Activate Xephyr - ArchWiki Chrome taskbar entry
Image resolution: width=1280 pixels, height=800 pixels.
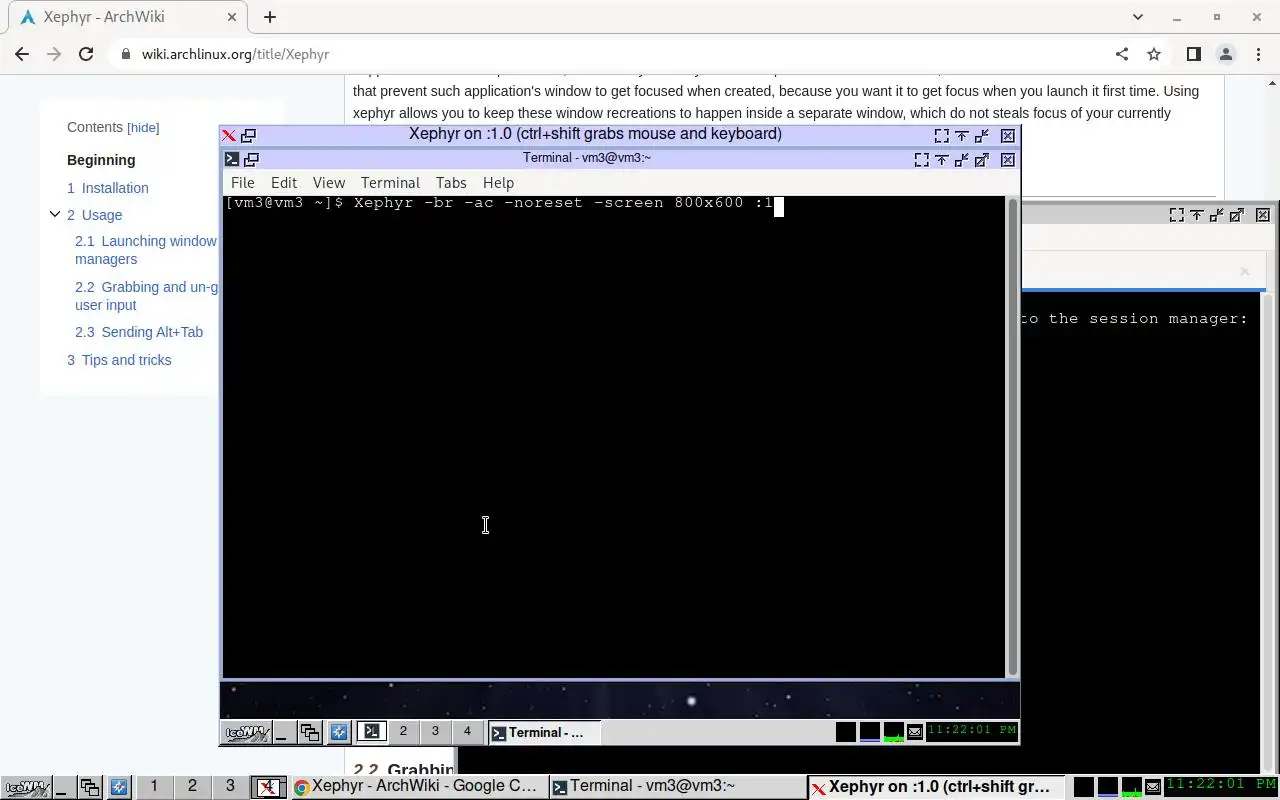(418, 787)
